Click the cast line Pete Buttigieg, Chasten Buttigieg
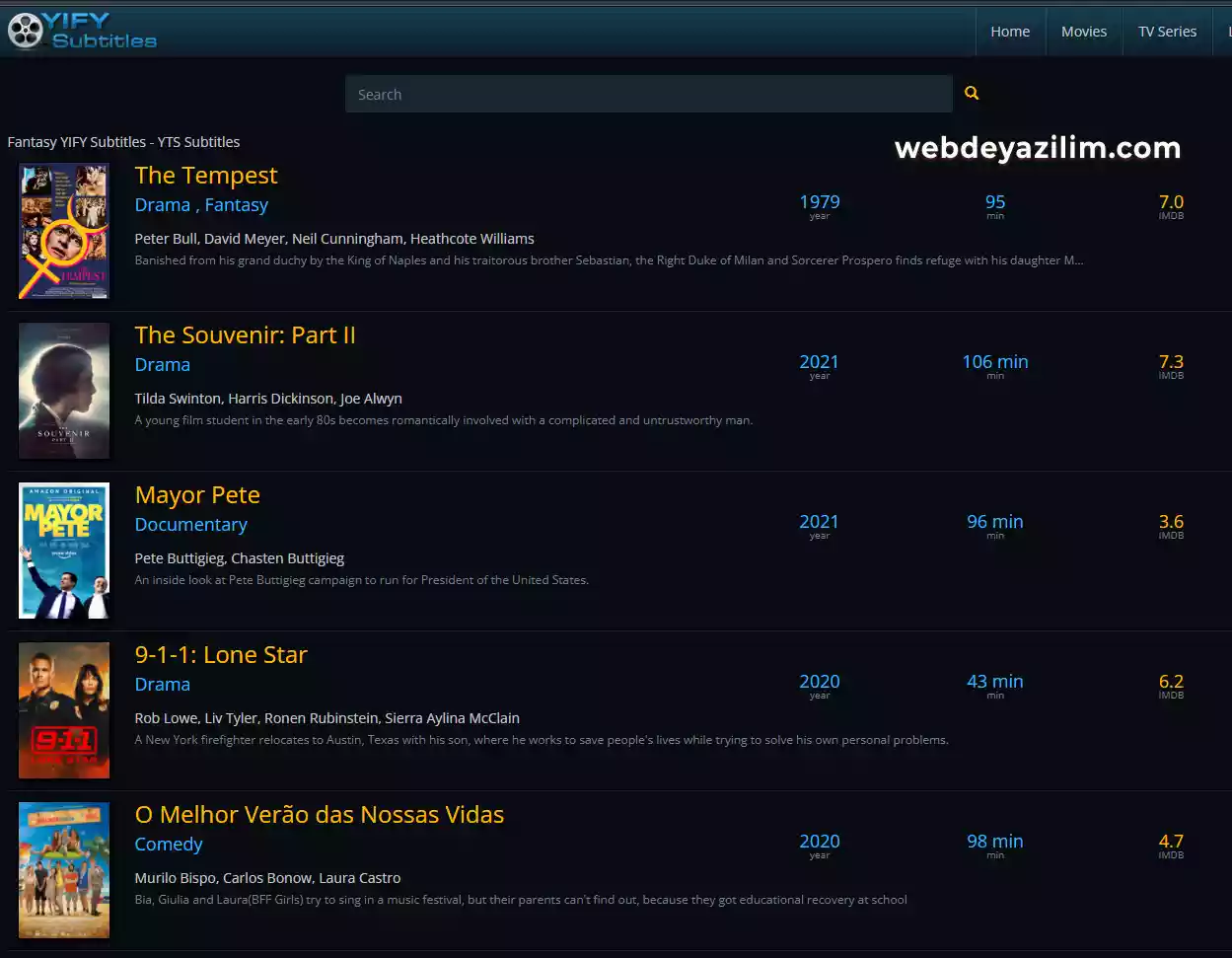 click(x=240, y=558)
